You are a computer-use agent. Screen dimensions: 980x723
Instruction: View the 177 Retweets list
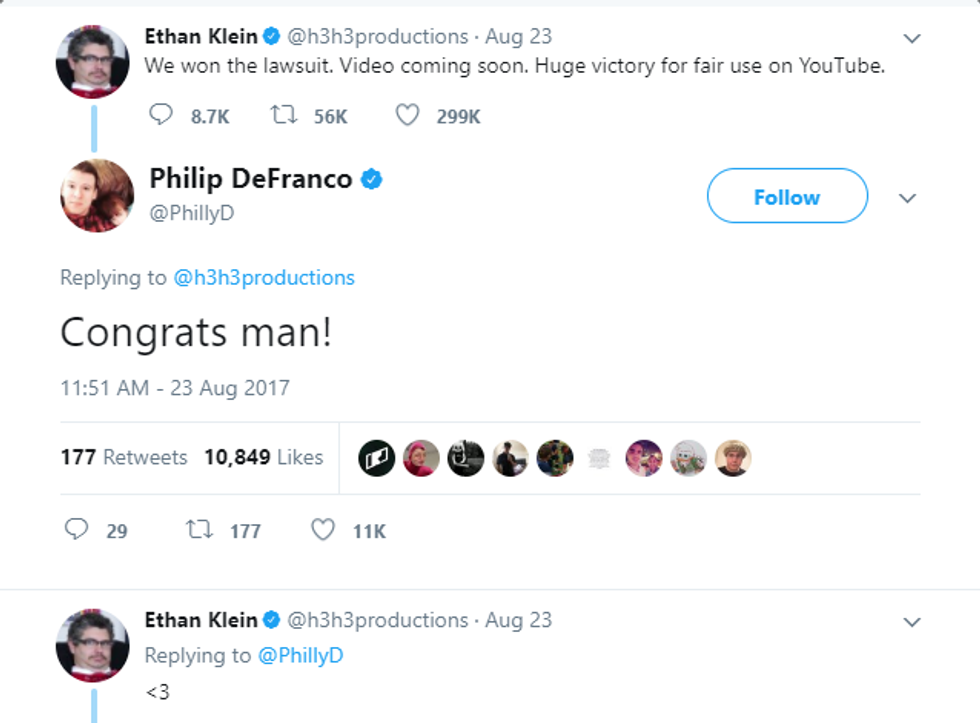[x=124, y=457]
